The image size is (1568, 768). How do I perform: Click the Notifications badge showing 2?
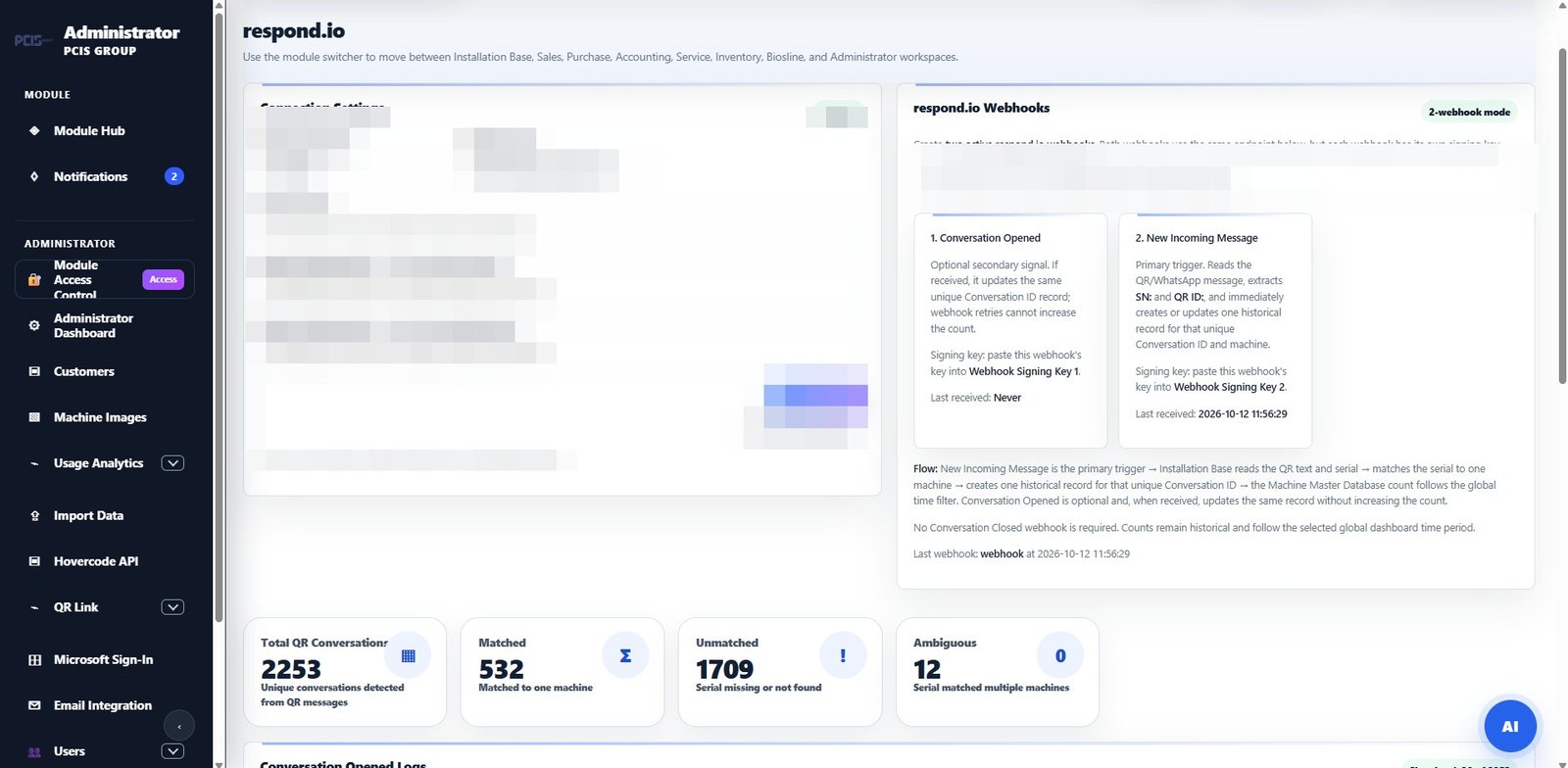pyautogui.click(x=173, y=176)
